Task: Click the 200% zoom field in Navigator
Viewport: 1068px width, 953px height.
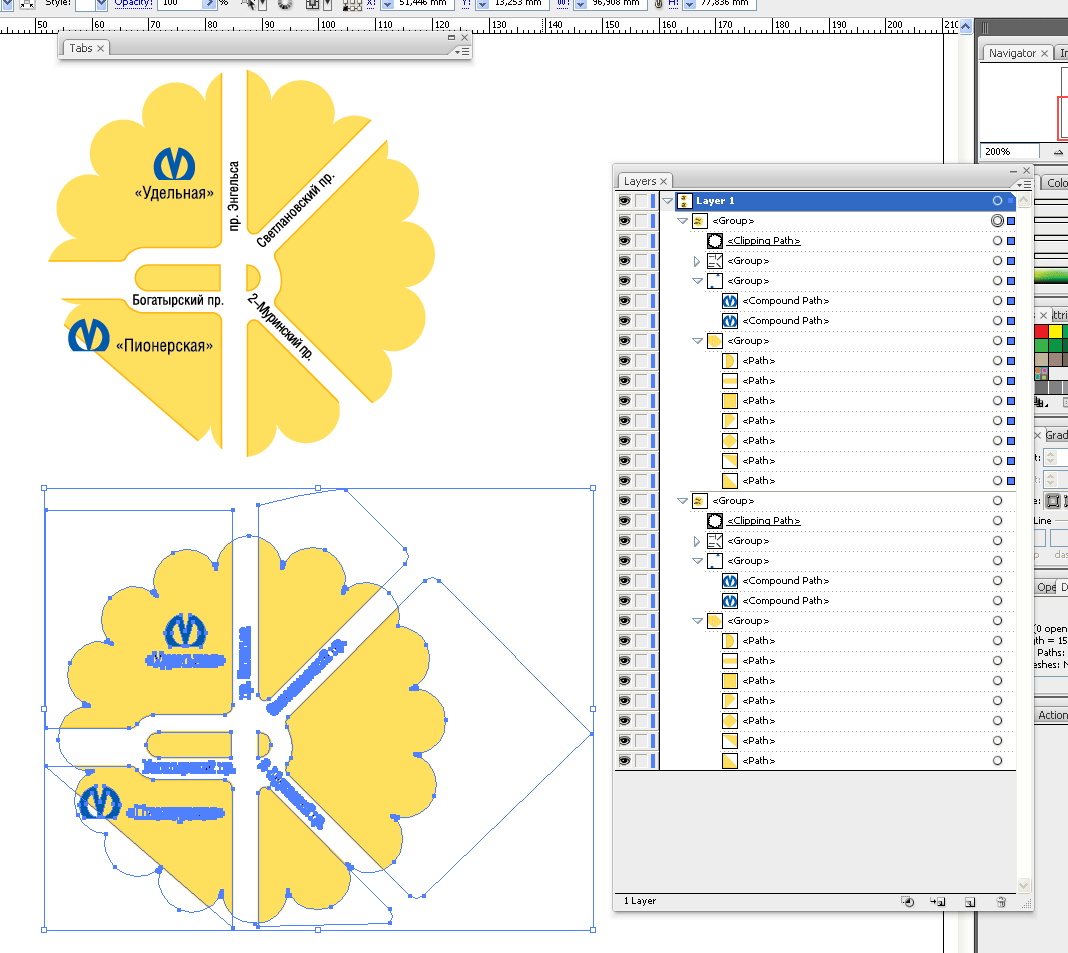Action: (x=1009, y=151)
